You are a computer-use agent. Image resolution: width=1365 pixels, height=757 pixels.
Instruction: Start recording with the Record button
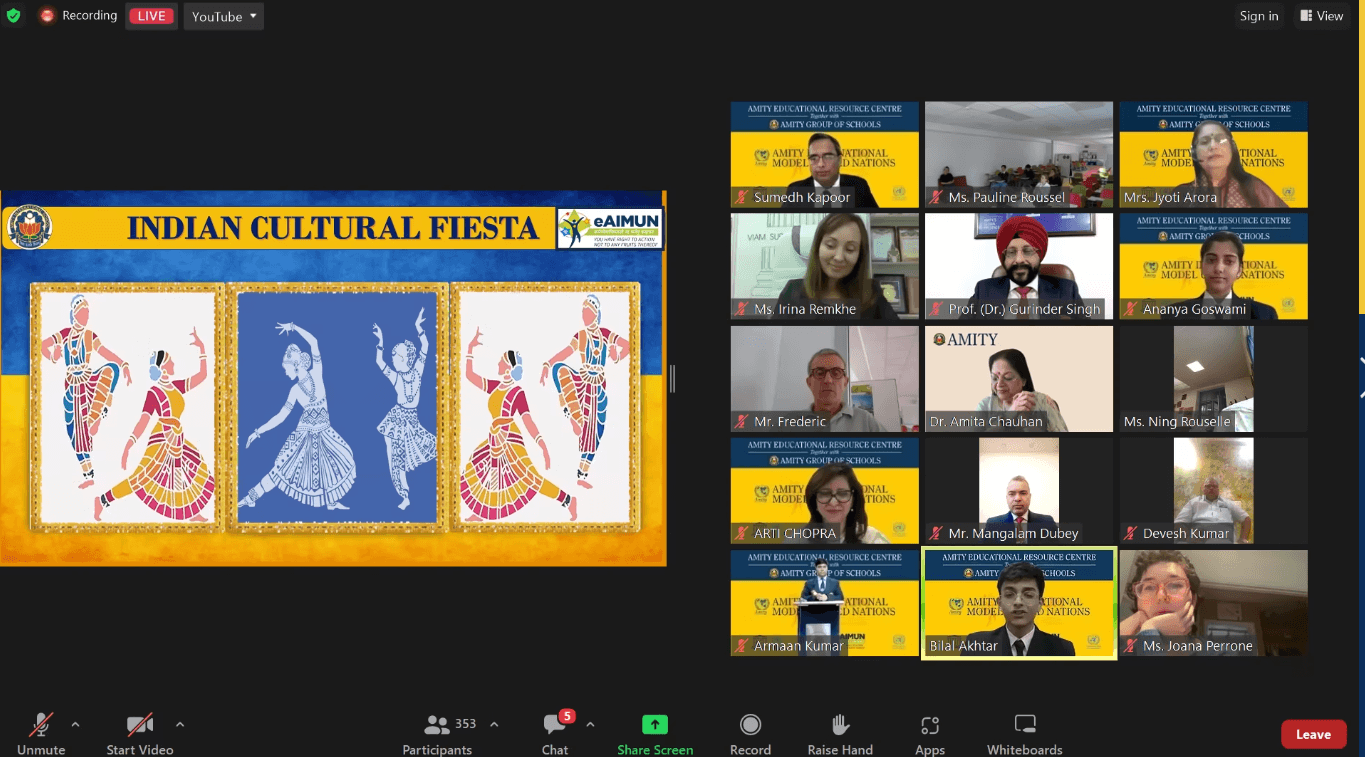(x=750, y=734)
